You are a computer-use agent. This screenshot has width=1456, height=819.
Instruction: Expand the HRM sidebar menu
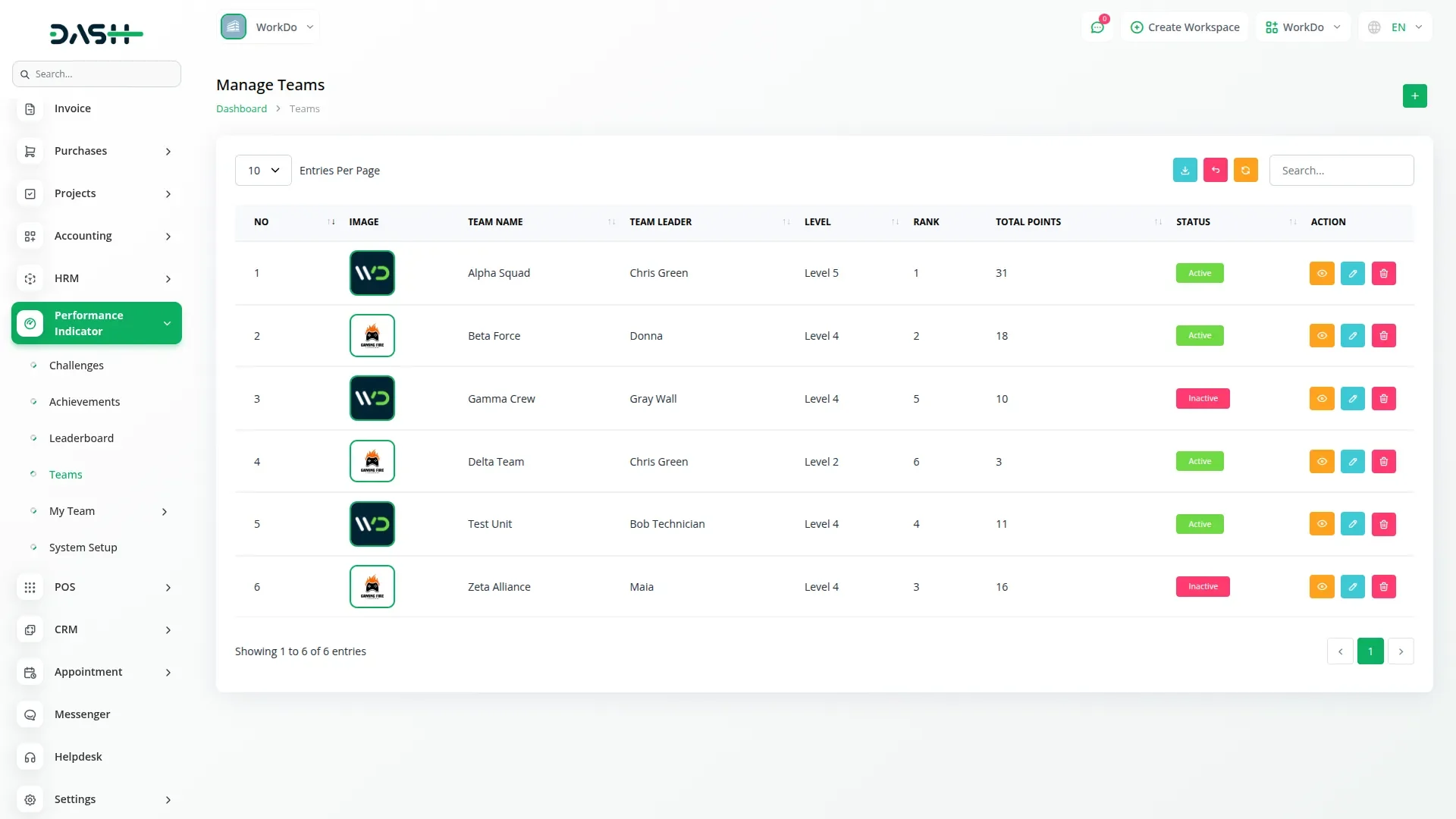[97, 278]
